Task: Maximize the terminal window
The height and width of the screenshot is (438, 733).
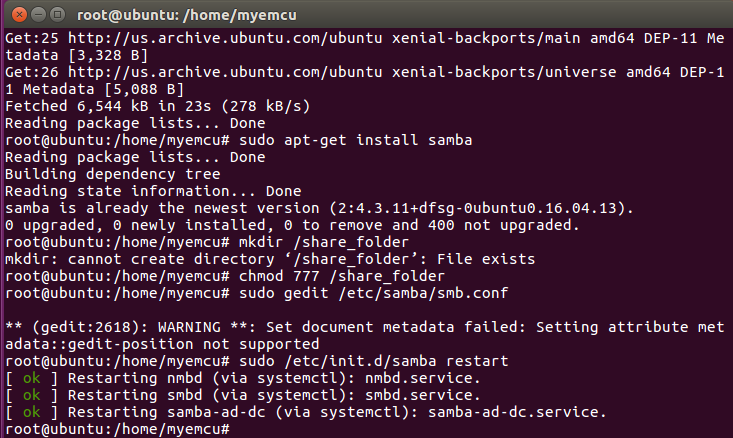Action: [x=57, y=14]
